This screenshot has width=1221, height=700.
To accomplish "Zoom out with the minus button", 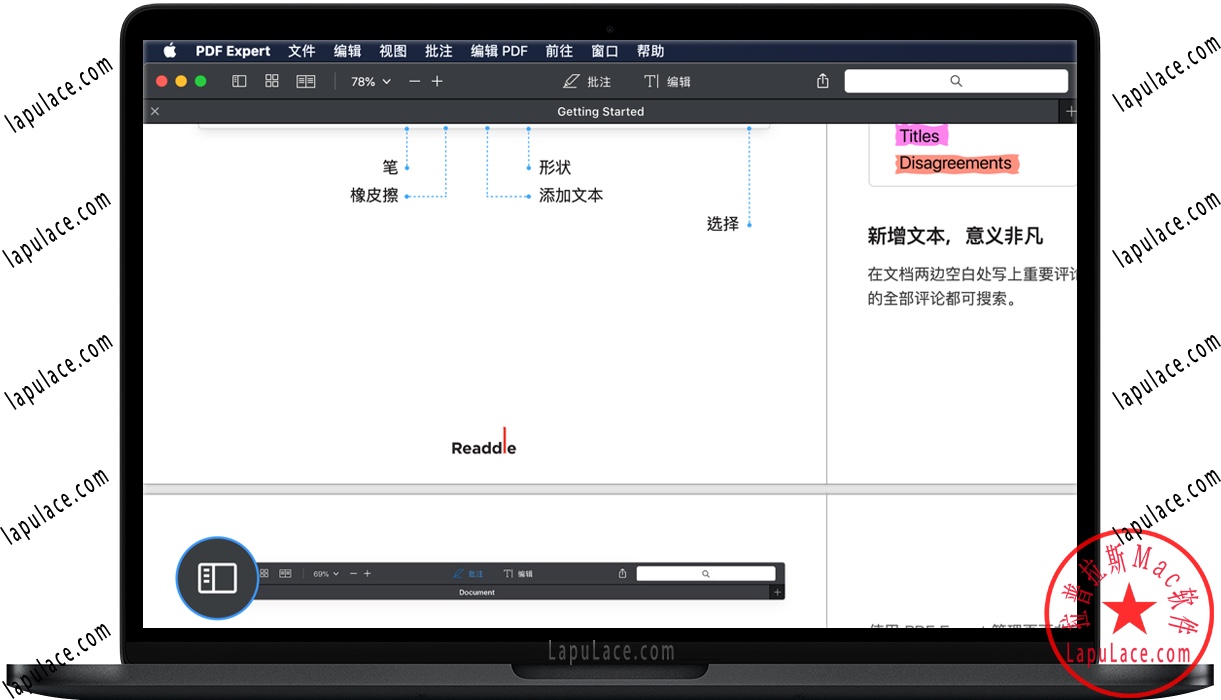I will (x=414, y=81).
